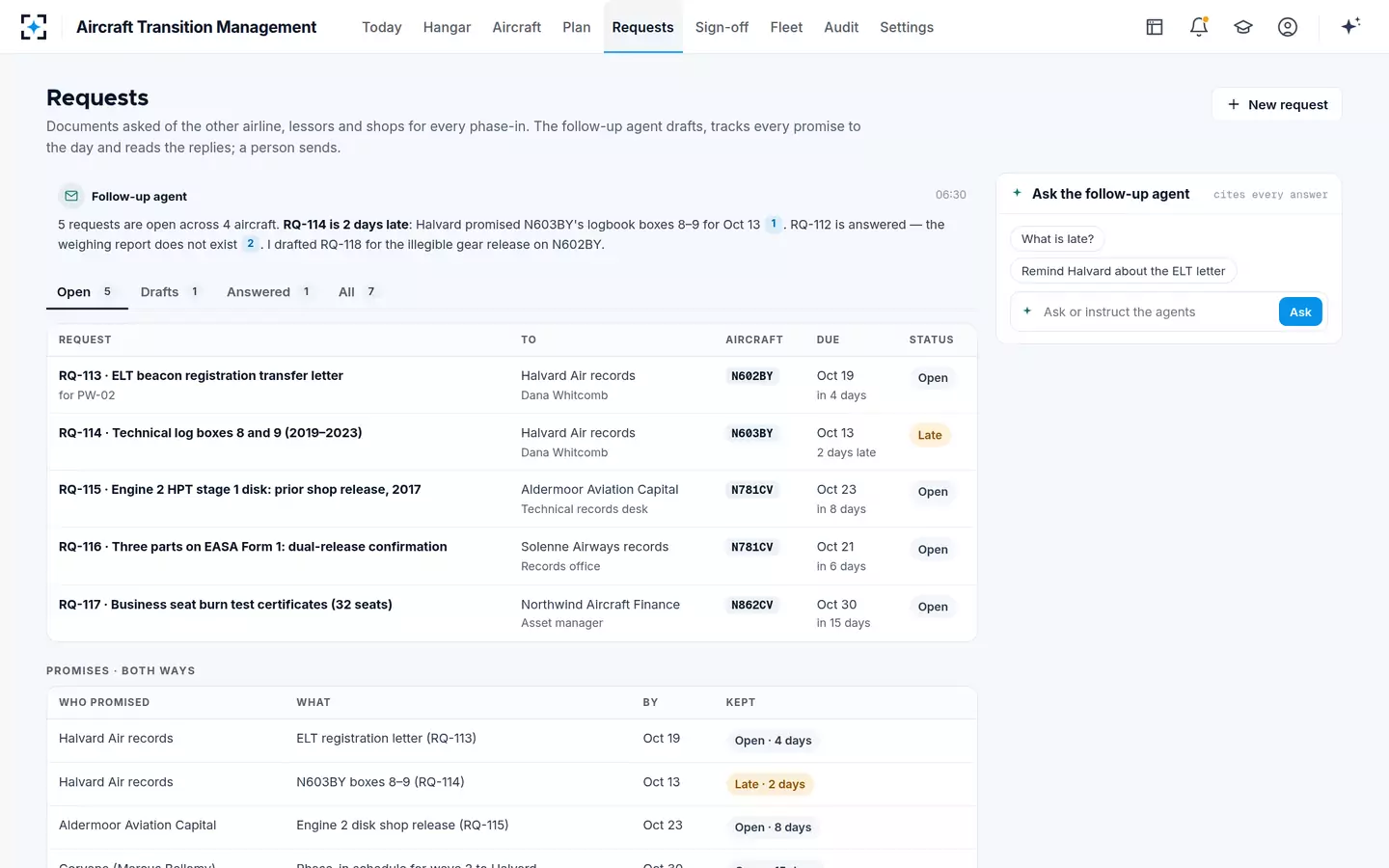Switch to the Drafts tab

(170, 291)
